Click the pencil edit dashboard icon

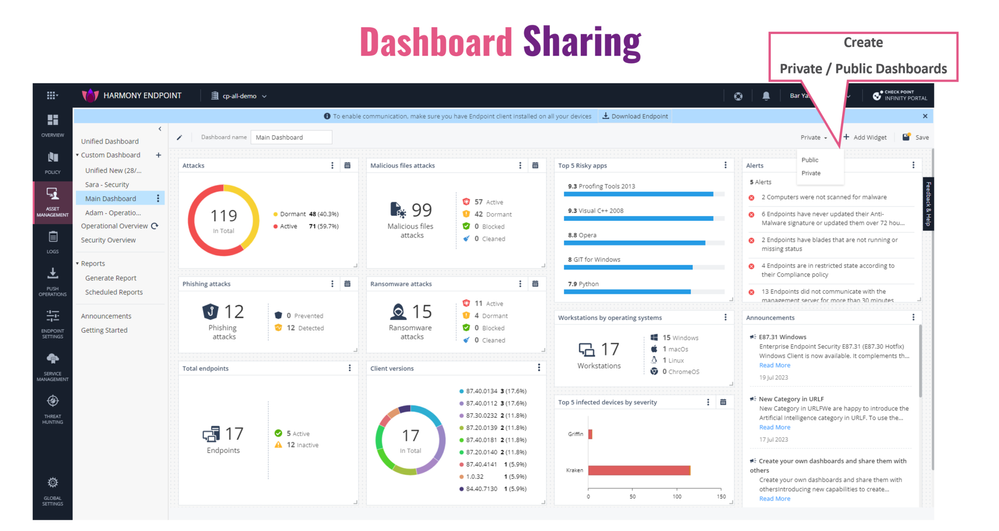[180, 138]
